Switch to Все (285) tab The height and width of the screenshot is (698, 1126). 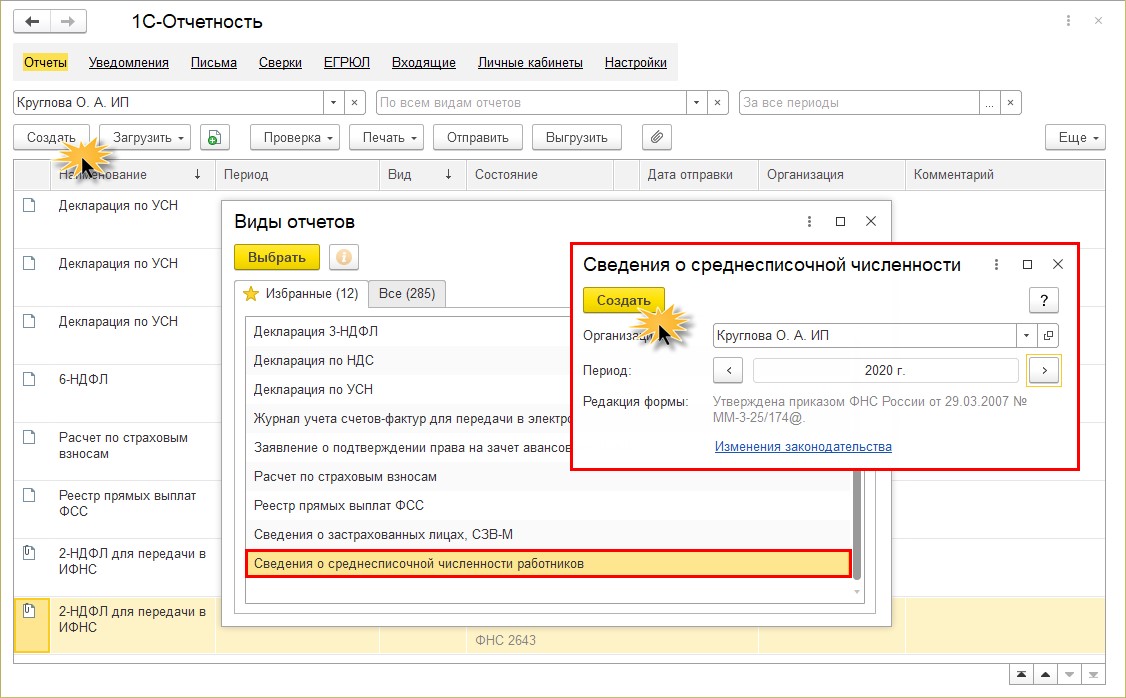[x=407, y=293]
